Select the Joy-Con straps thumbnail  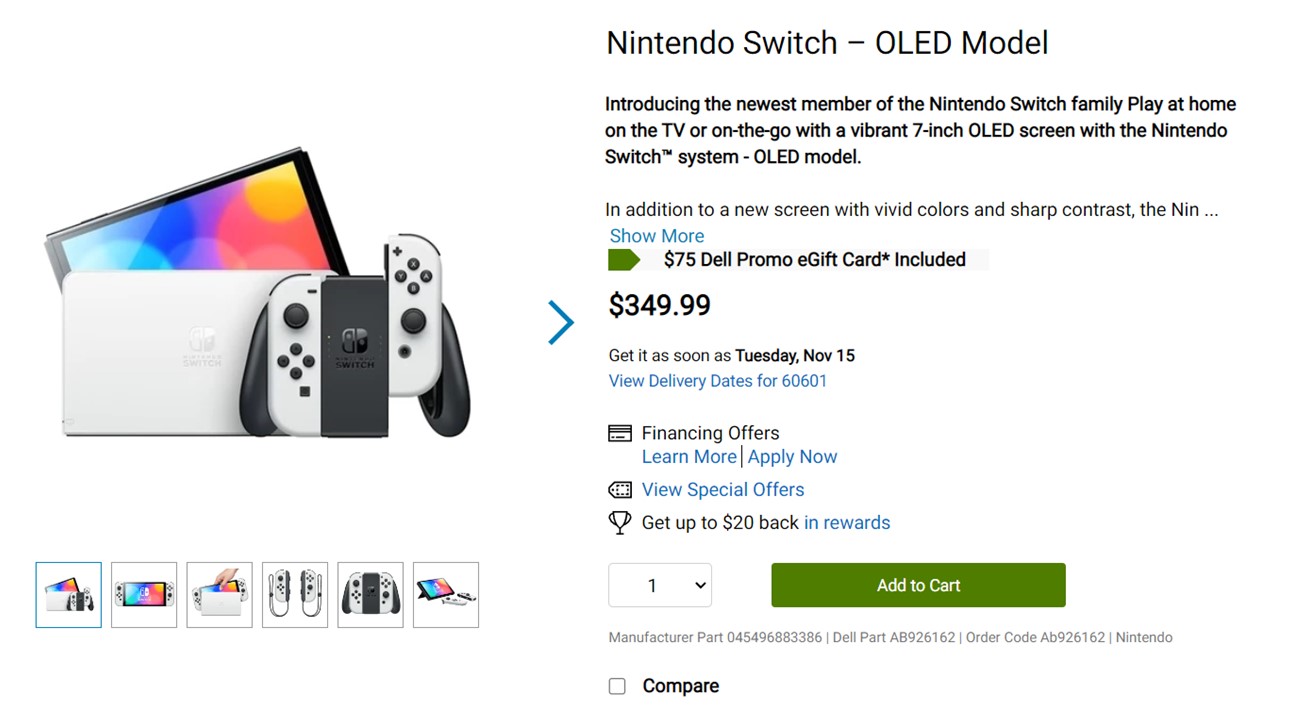(295, 595)
